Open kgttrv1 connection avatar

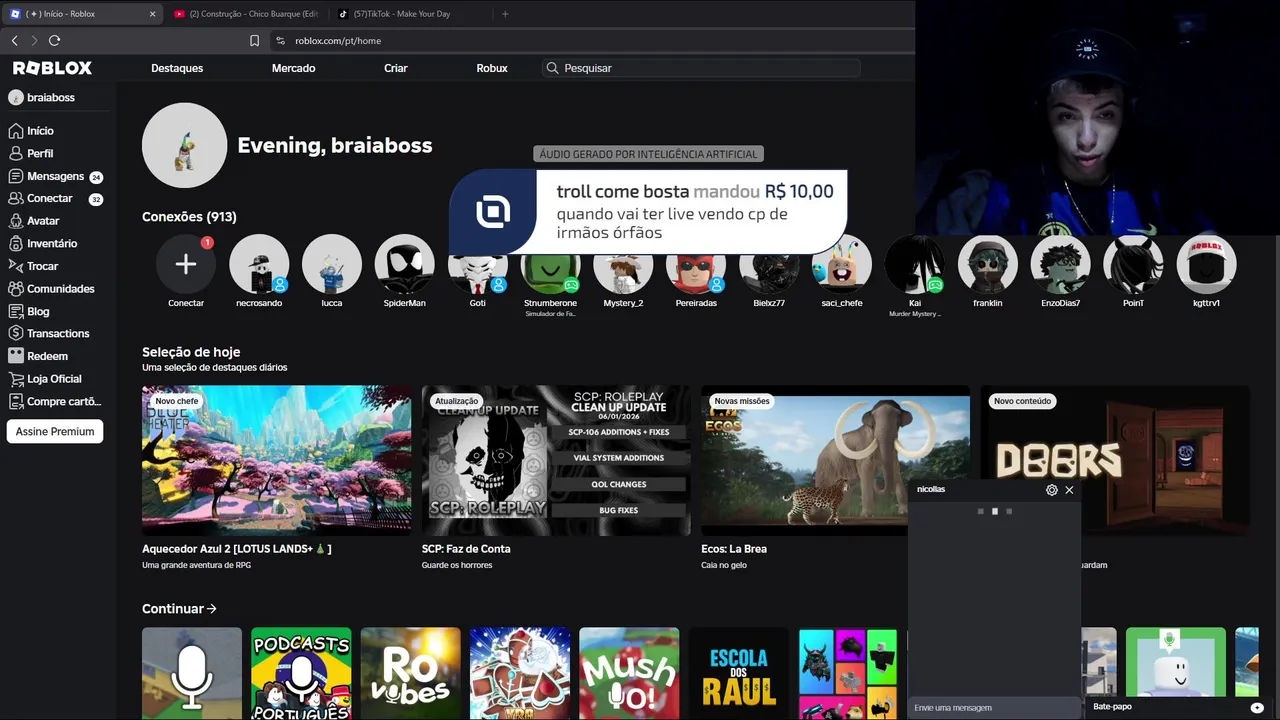pos(1206,264)
